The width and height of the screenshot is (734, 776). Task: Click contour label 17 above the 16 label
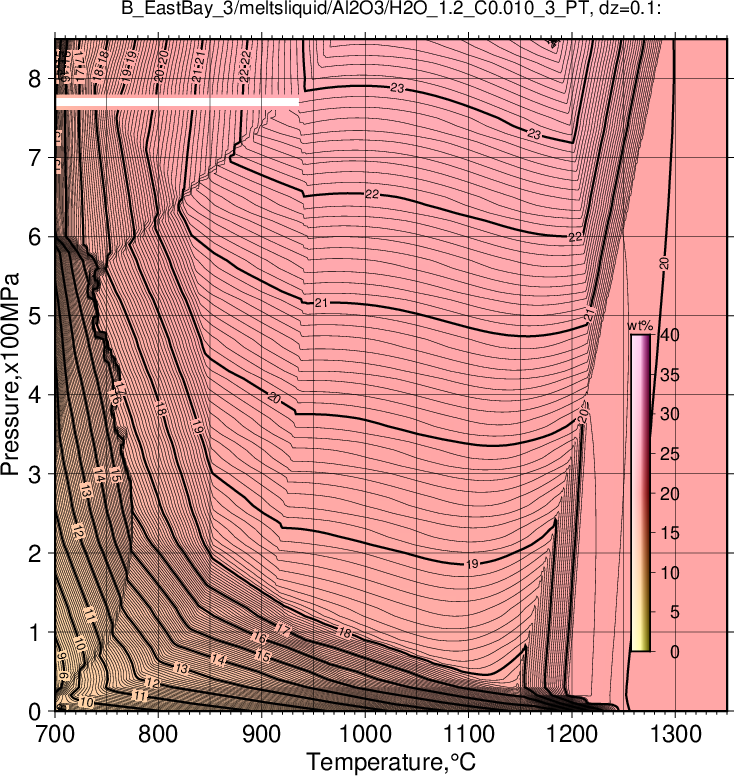point(283,630)
